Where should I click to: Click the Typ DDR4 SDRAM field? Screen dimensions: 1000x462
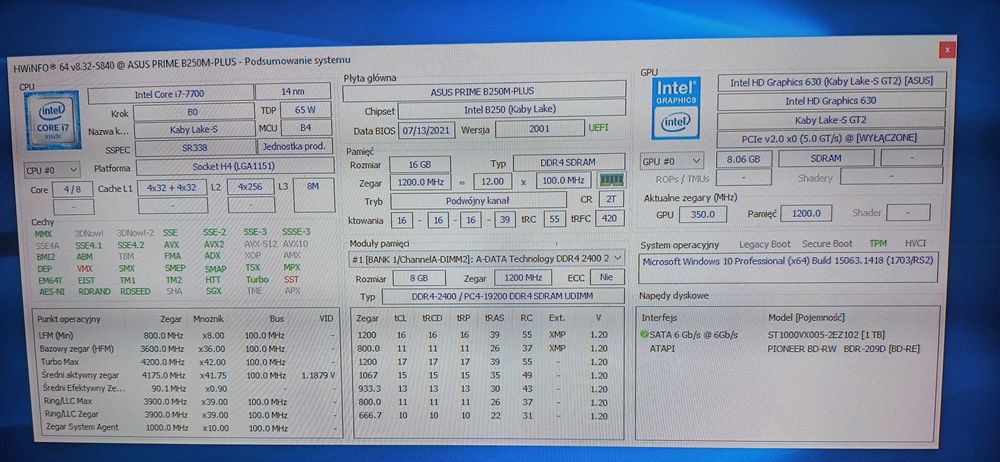(x=569, y=162)
